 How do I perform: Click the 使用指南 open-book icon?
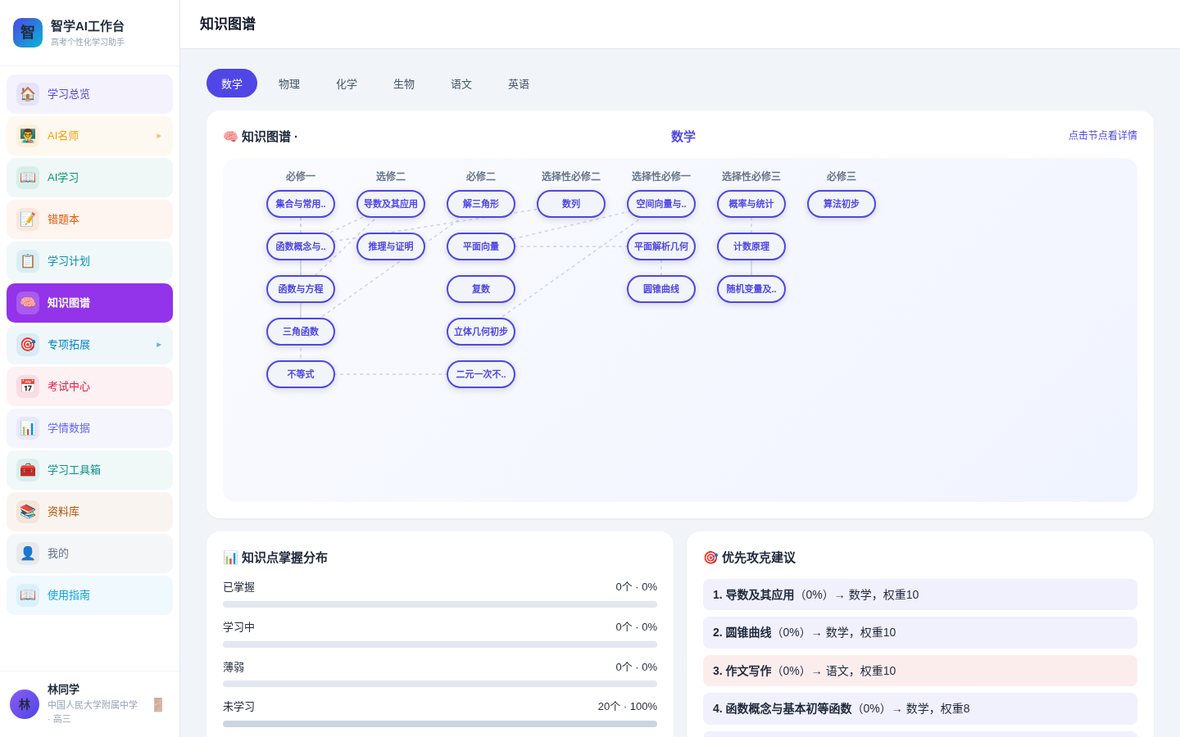click(28, 595)
